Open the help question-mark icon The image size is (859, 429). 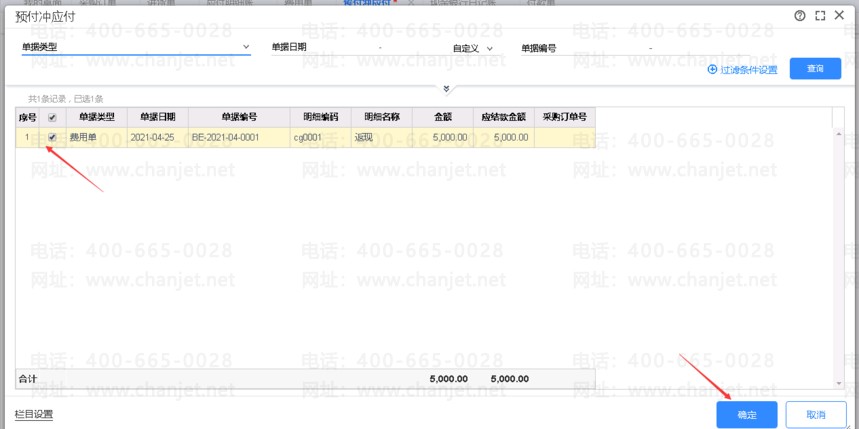800,16
